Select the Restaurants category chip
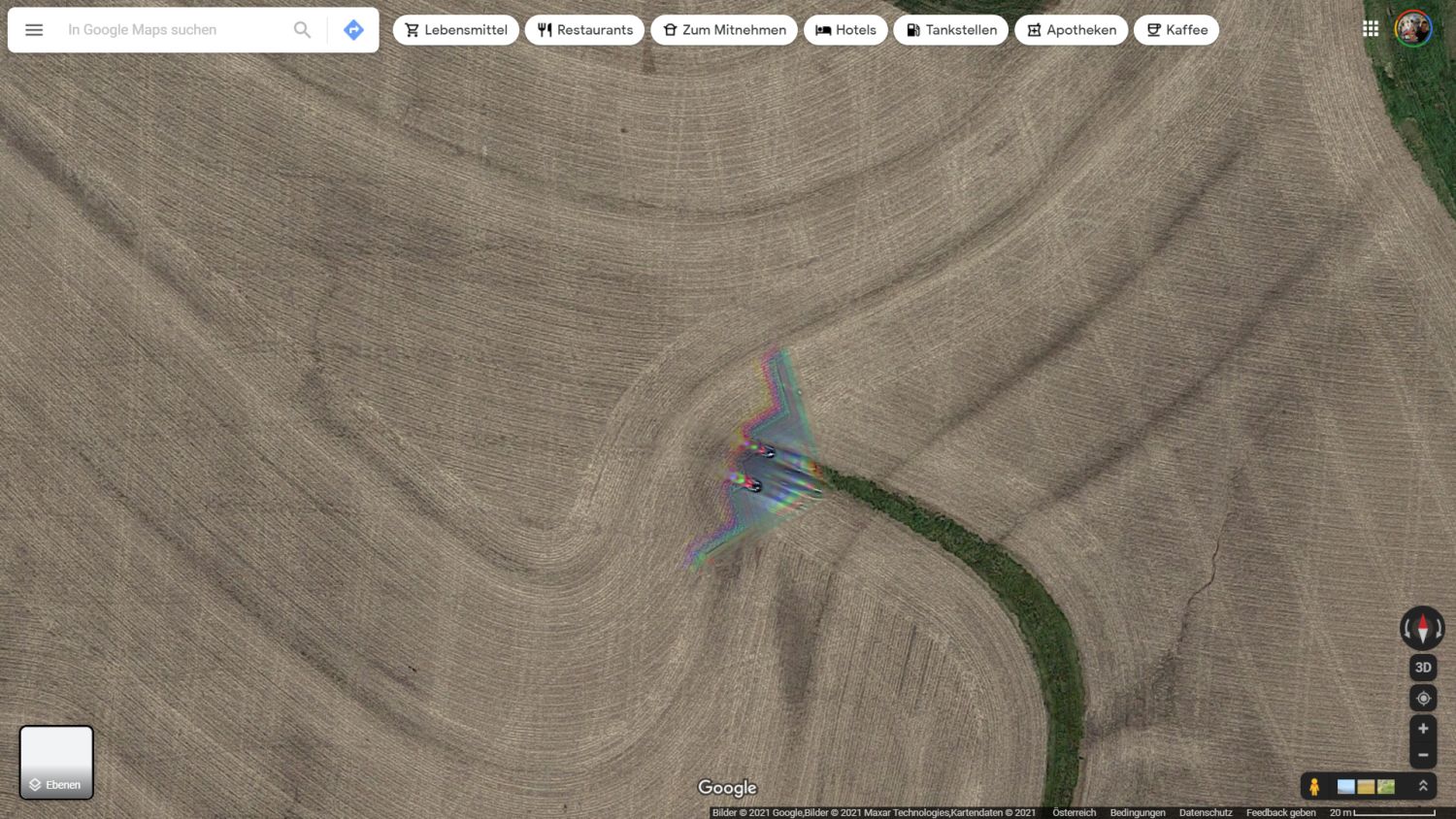The image size is (1456, 819). click(584, 30)
